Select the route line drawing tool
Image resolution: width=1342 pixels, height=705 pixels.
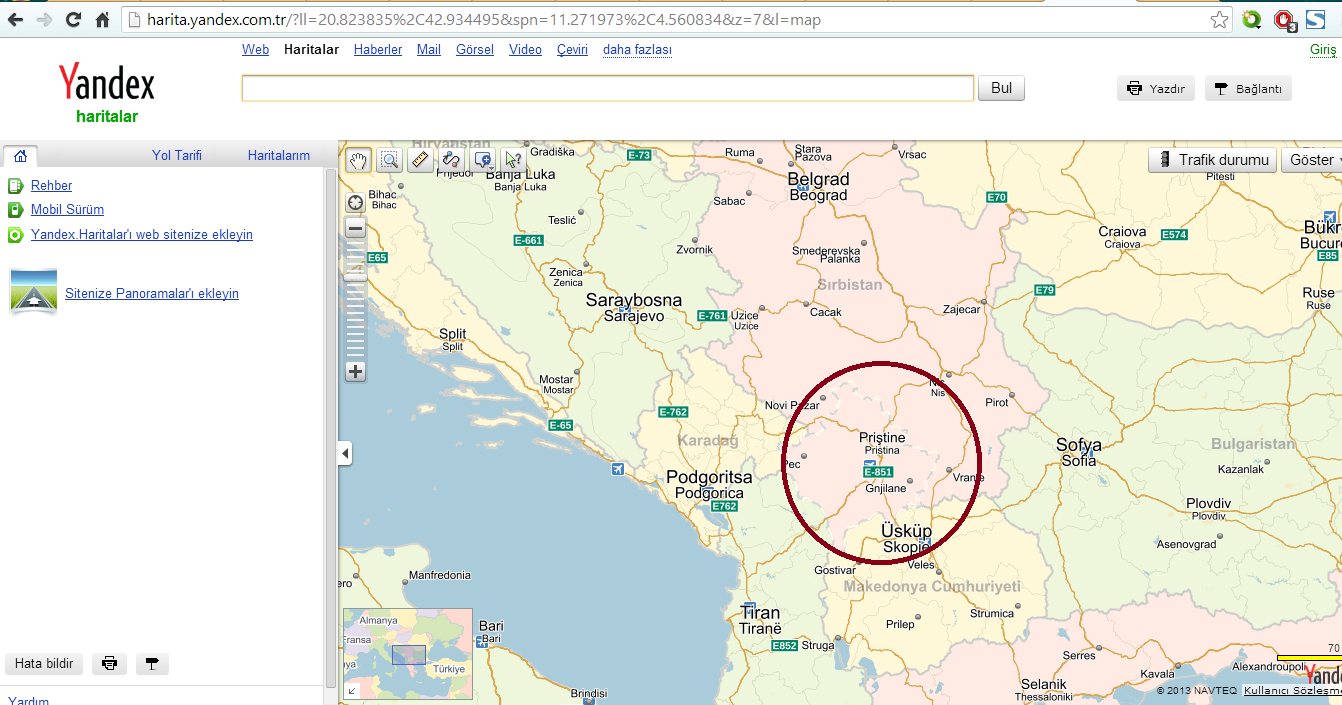pos(451,159)
